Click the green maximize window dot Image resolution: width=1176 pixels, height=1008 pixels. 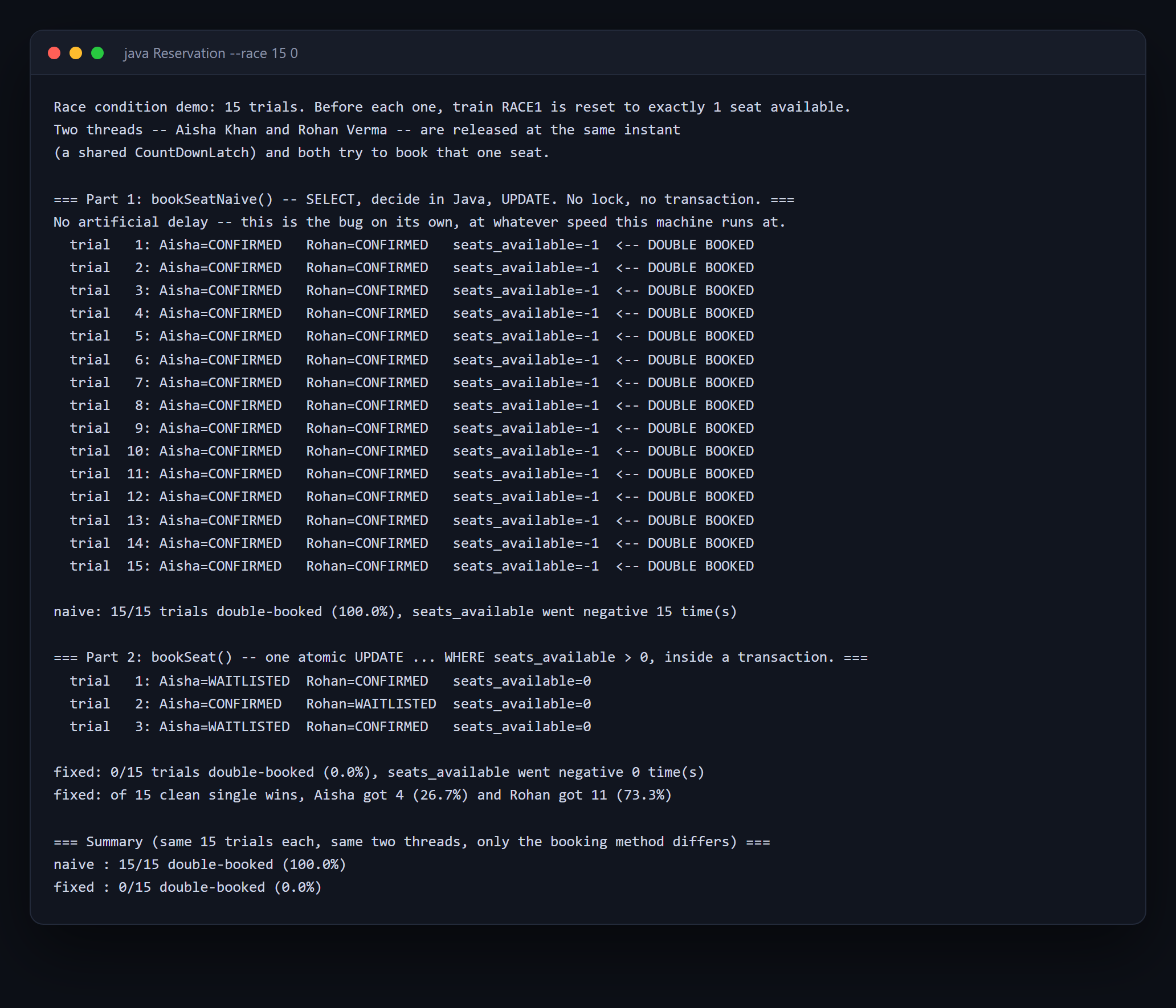coord(97,53)
